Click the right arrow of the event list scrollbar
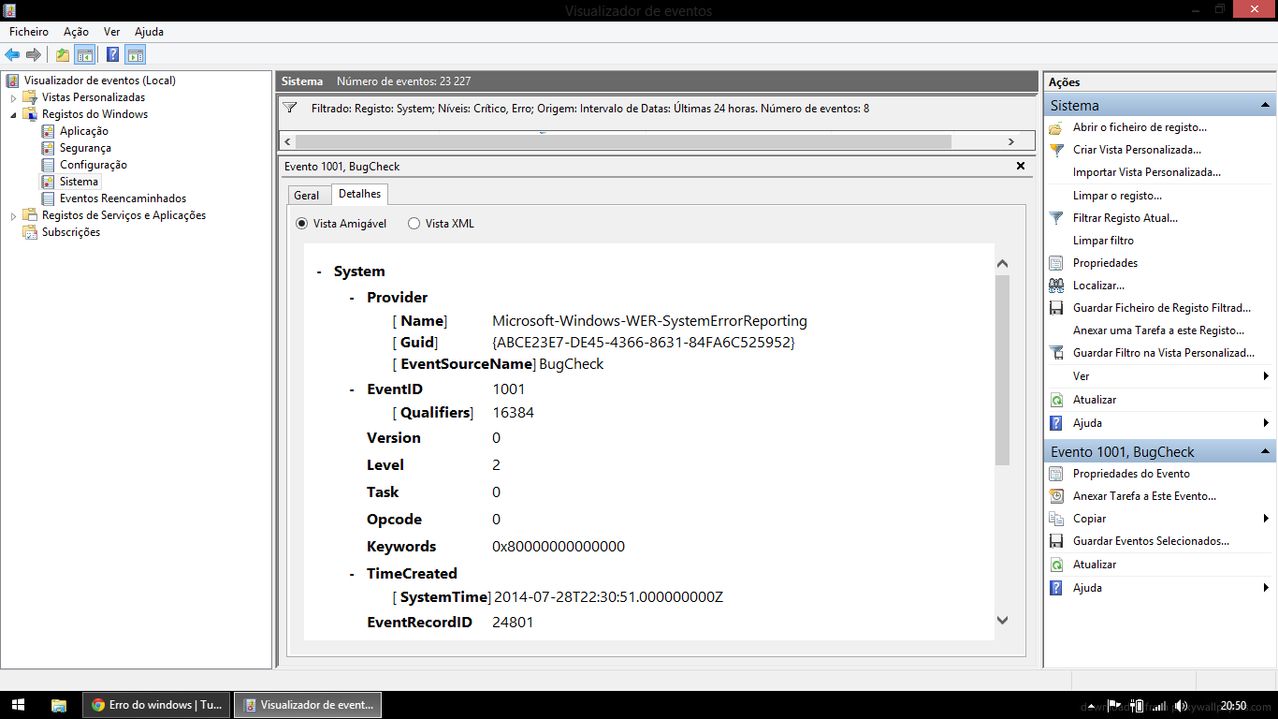1278x719 pixels. pyautogui.click(x=1011, y=142)
